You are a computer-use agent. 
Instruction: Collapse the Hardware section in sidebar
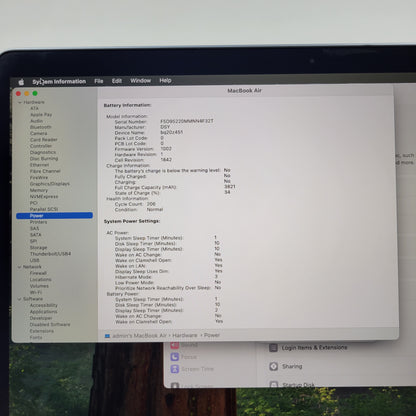[x=20, y=102]
